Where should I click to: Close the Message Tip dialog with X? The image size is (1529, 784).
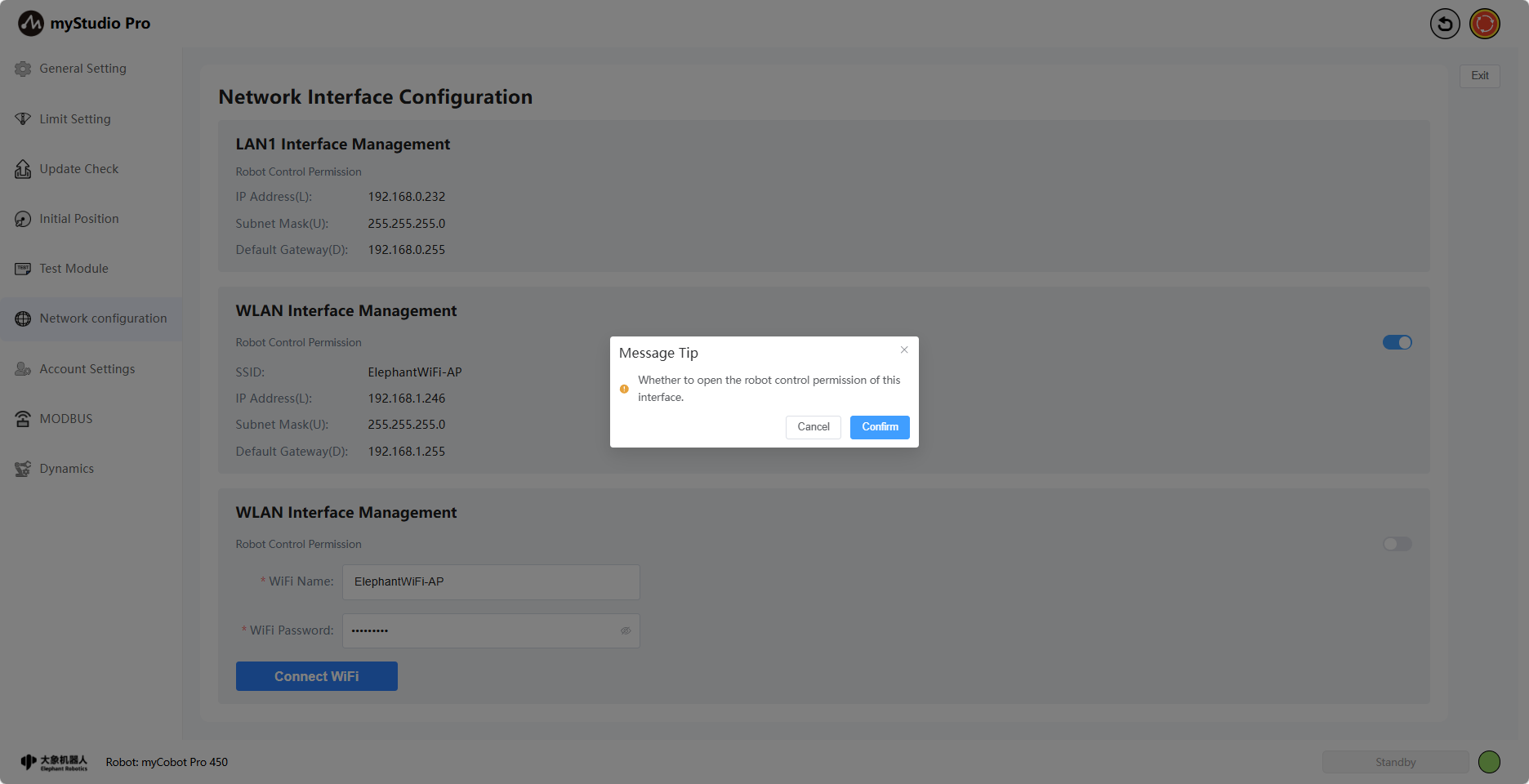[x=904, y=350]
